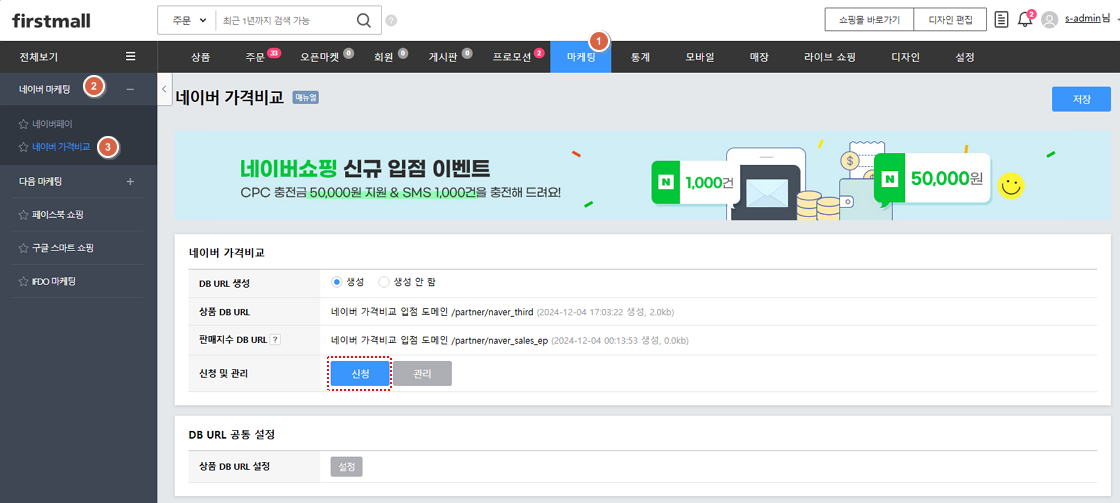Open the 상품 menu tab
1120x503 pixels.
pyautogui.click(x=201, y=57)
